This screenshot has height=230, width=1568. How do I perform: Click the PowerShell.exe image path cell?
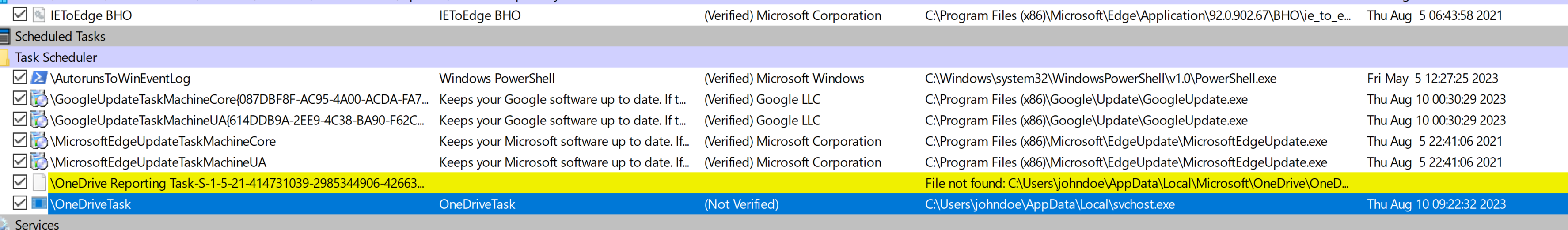pyautogui.click(x=1101, y=79)
